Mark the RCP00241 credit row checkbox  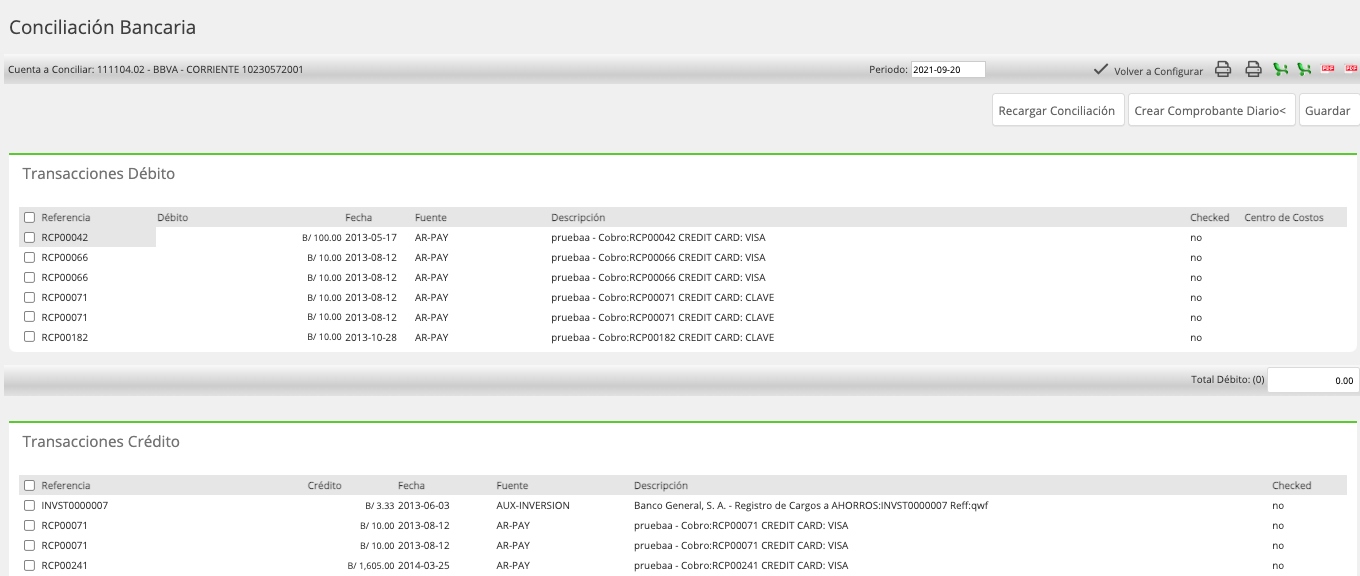[30, 566]
